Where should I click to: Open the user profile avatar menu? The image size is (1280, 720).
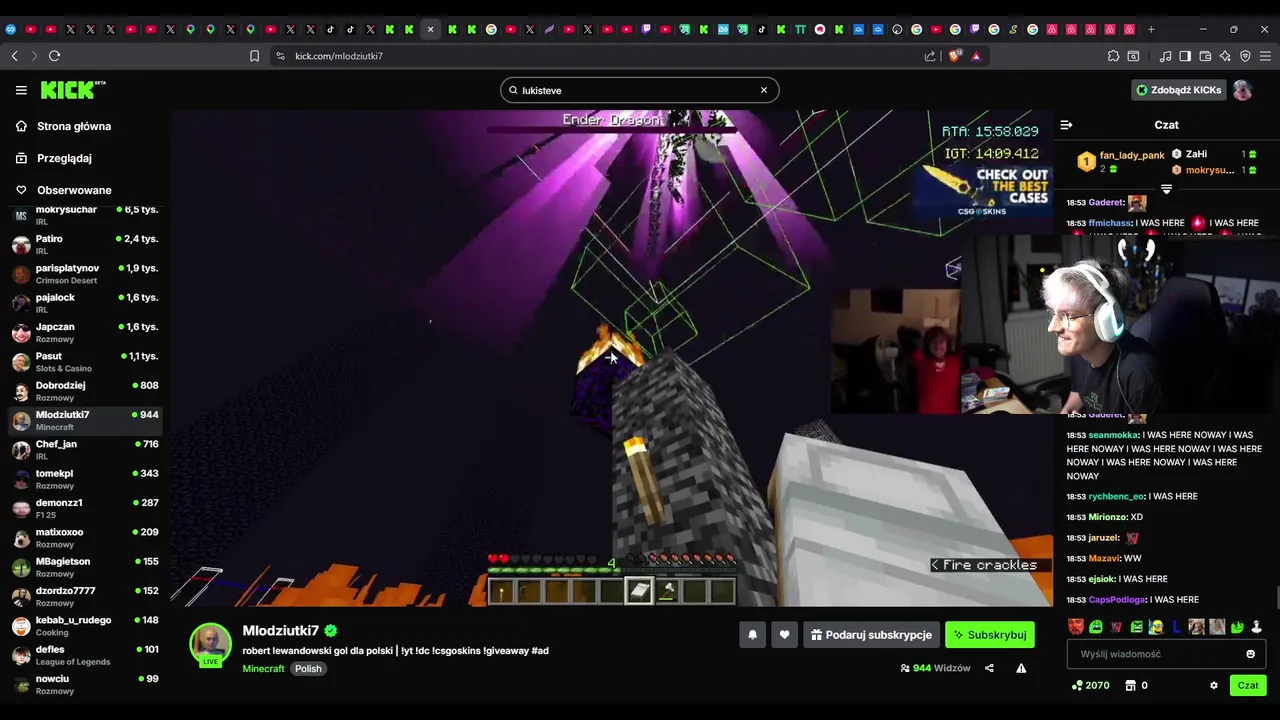1242,90
